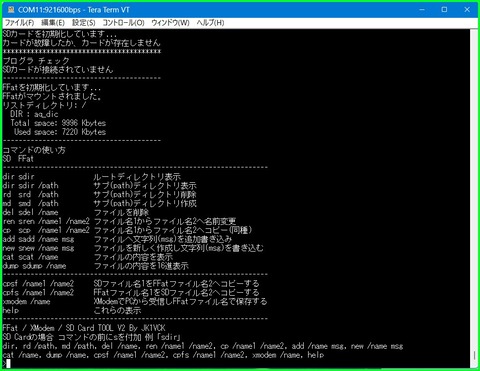Viewport: 480px width, 371px height.
Task: Maximize the Tera Term window
Action: pyautogui.click(x=444, y=10)
